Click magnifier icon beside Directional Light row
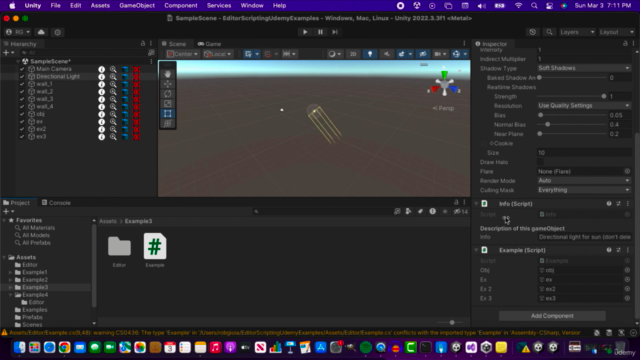Screen dimensions: 640x360 tap(113, 77)
